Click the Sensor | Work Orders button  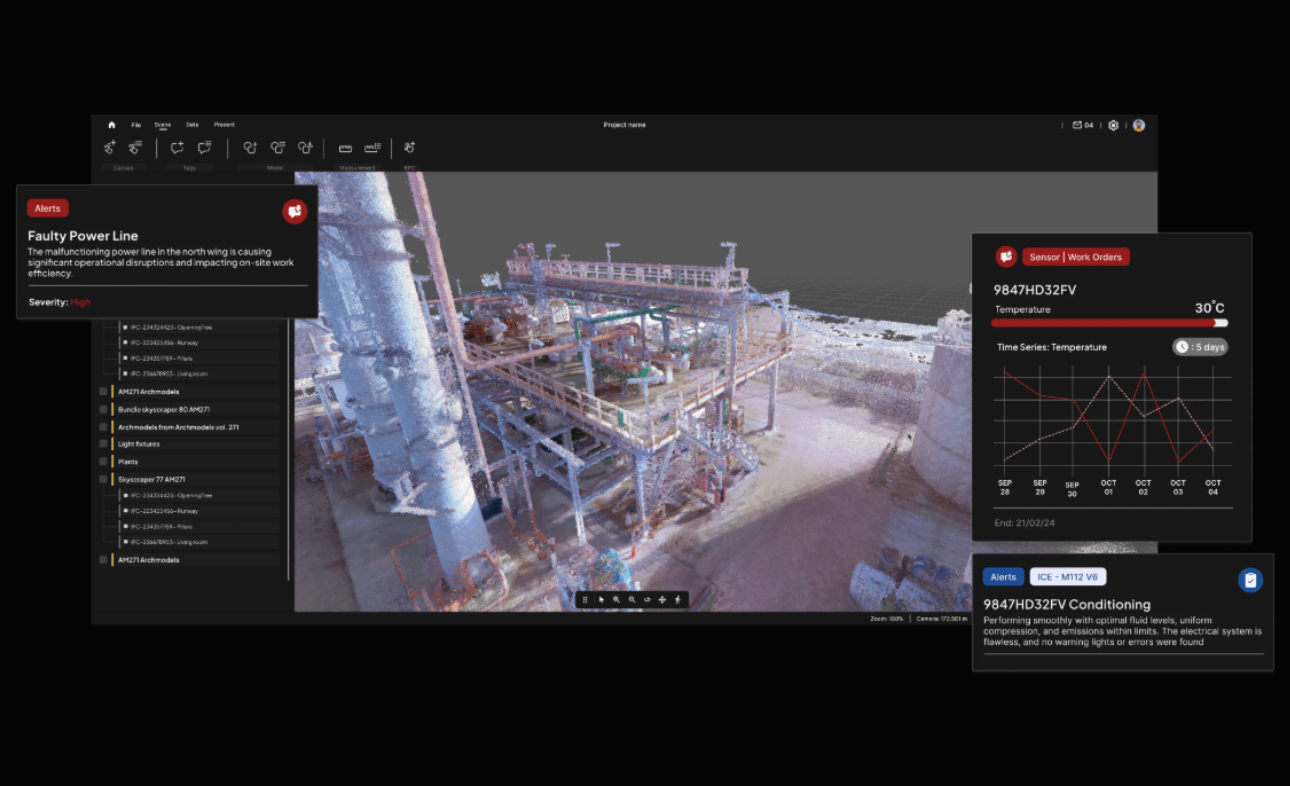coord(1075,257)
